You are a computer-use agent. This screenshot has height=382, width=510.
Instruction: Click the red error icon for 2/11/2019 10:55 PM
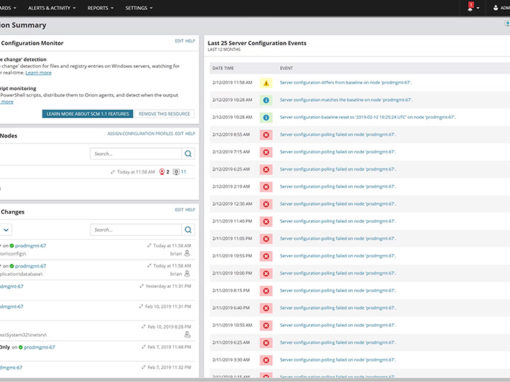[266, 256]
